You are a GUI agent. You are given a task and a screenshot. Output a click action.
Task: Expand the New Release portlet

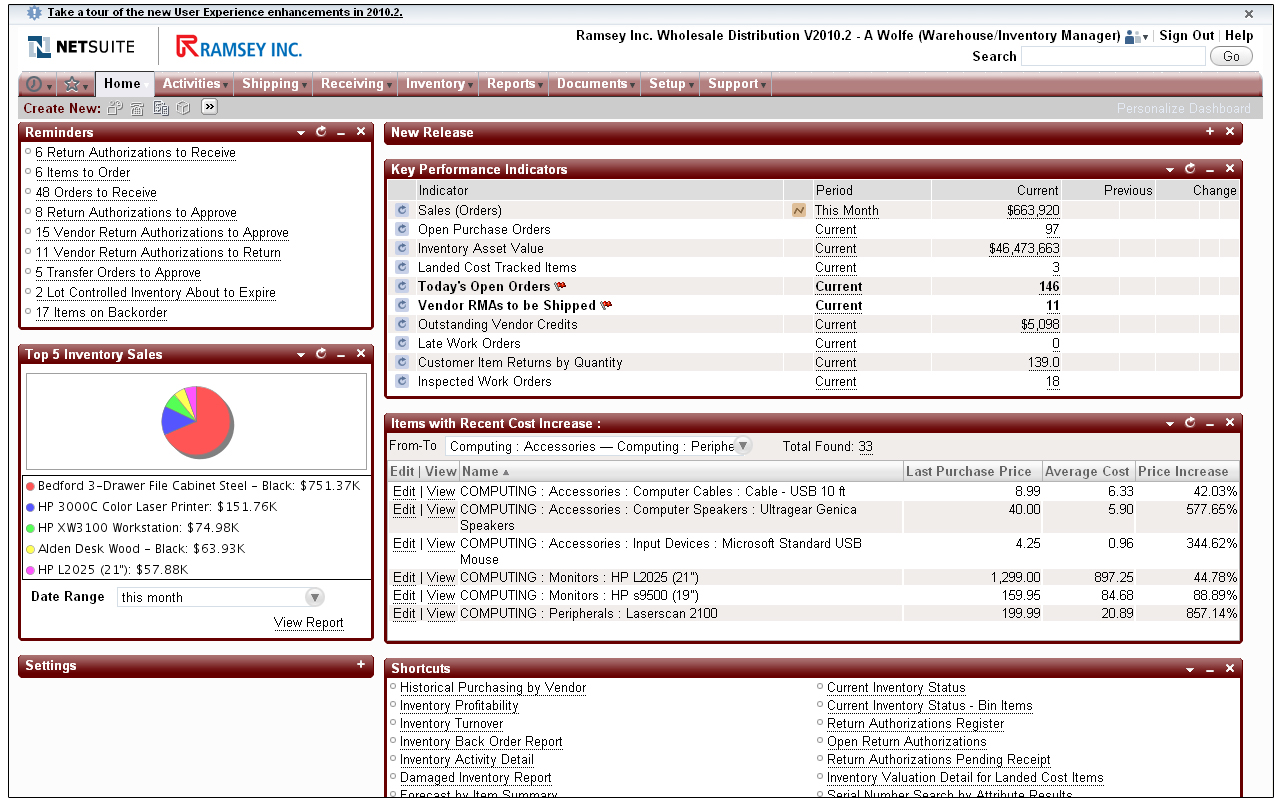click(x=1210, y=132)
